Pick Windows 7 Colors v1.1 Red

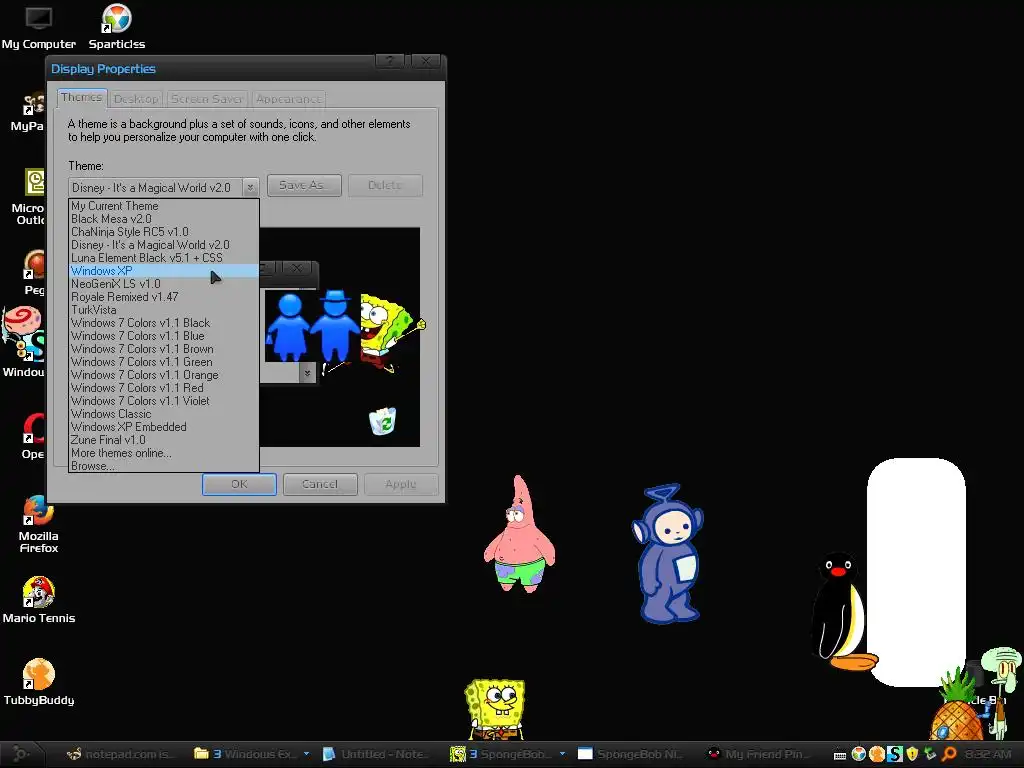tap(163, 388)
